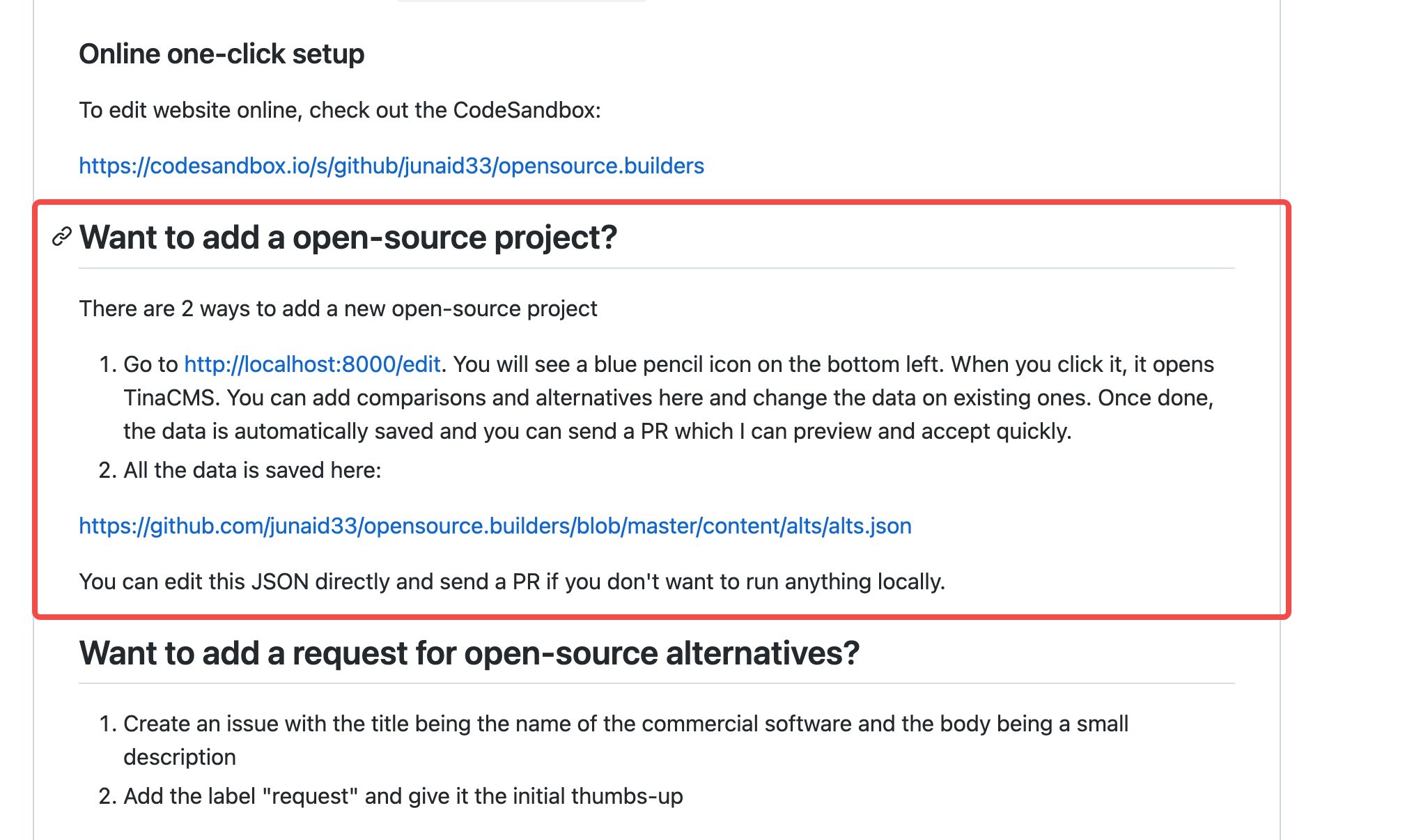Click the "the data is automatically saved" line
The height and width of the screenshot is (840, 1421).
[x=597, y=431]
